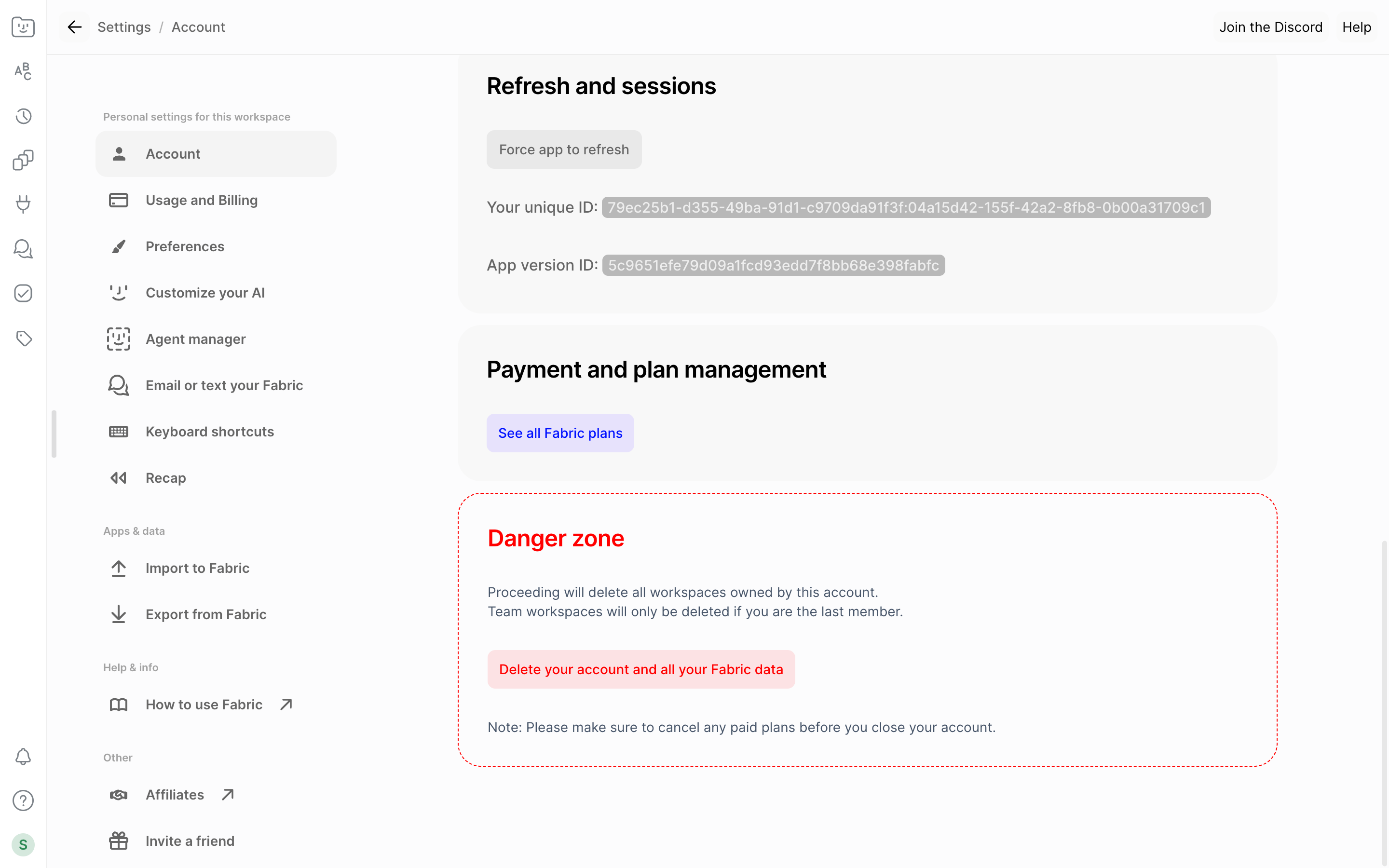The image size is (1389, 868).
Task: Click See all Fabric plans button
Action: [560, 433]
